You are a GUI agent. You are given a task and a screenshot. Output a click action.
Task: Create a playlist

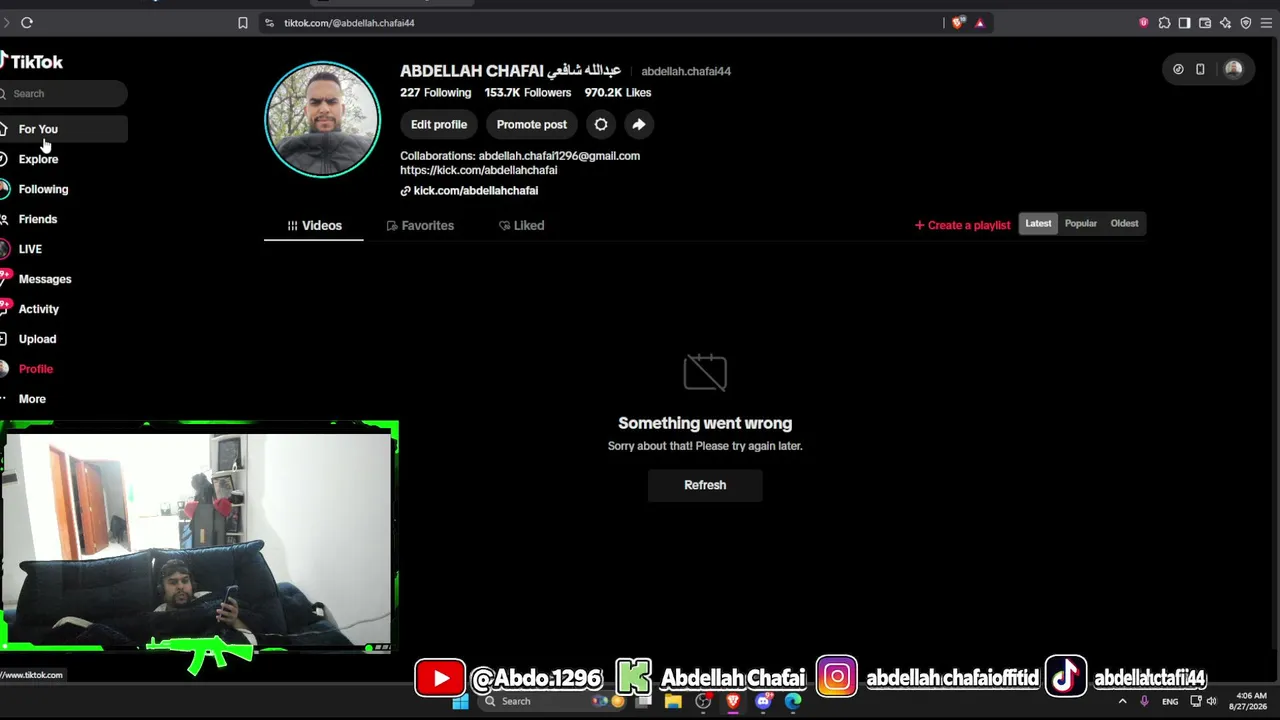[962, 225]
